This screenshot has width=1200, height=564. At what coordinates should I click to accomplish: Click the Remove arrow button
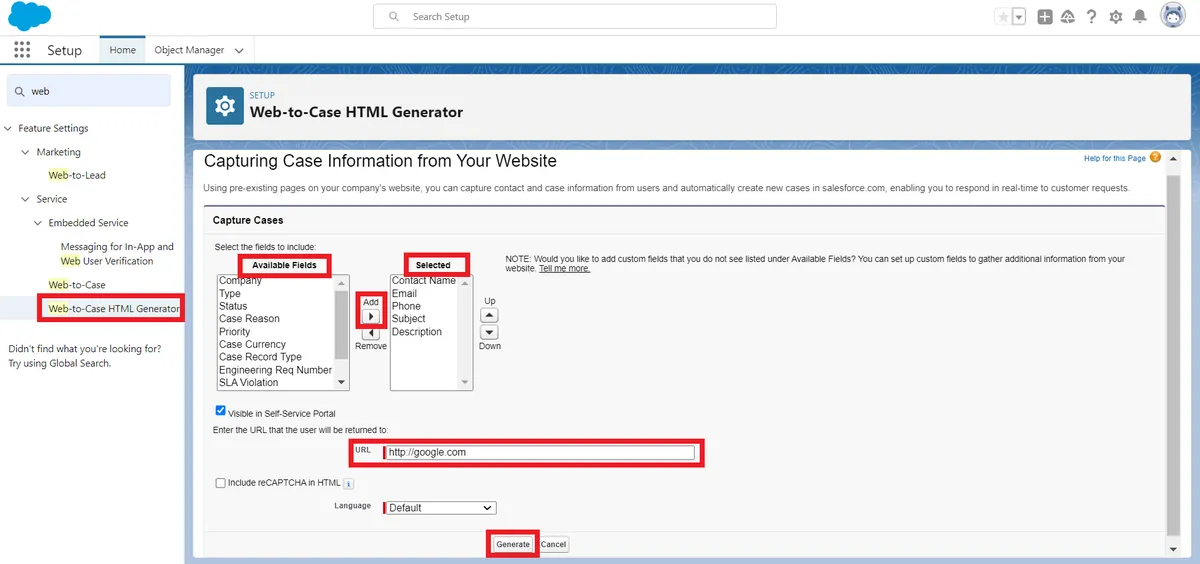pos(371,333)
